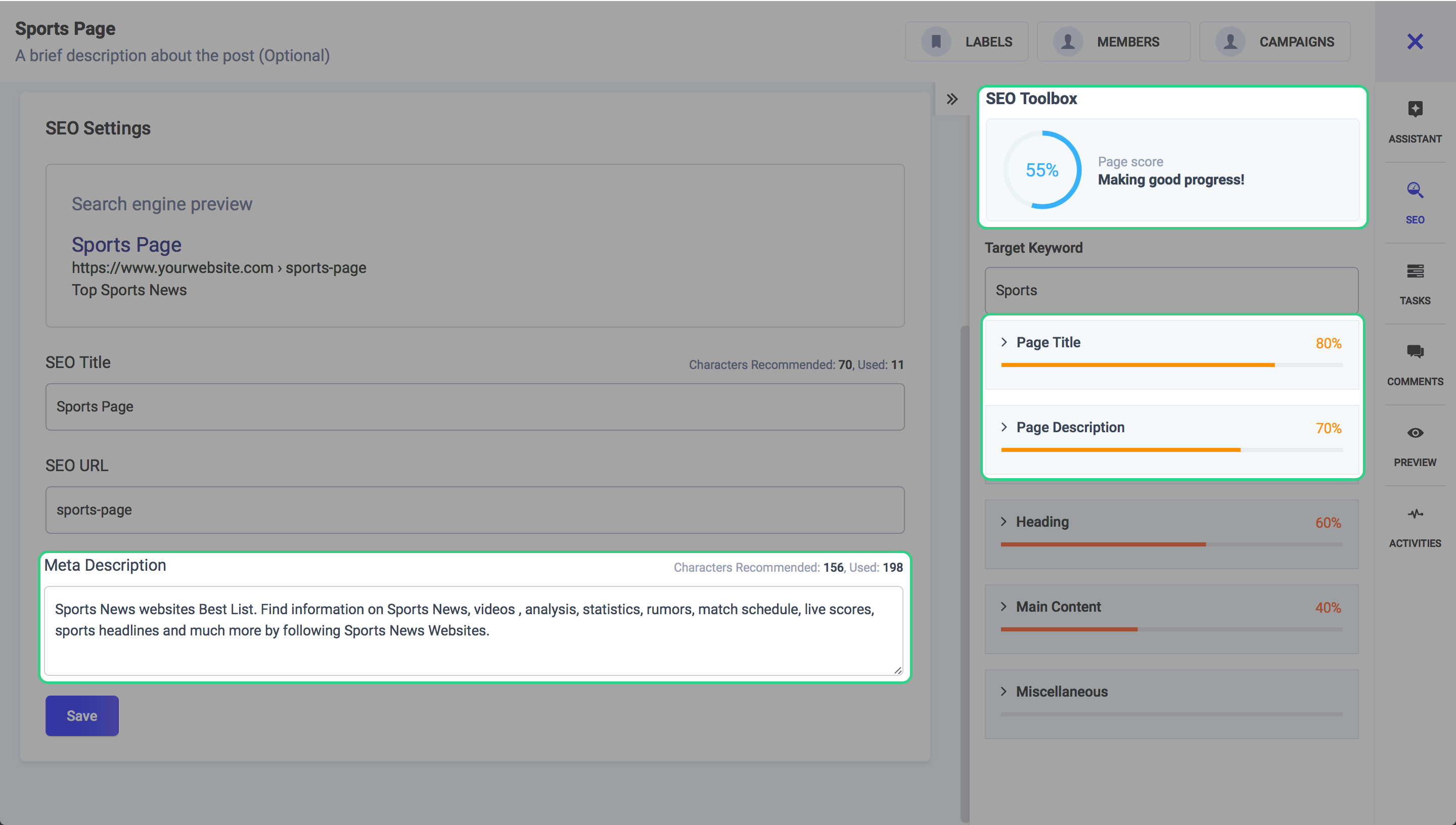Expand the Page Title chevron

tap(1004, 342)
